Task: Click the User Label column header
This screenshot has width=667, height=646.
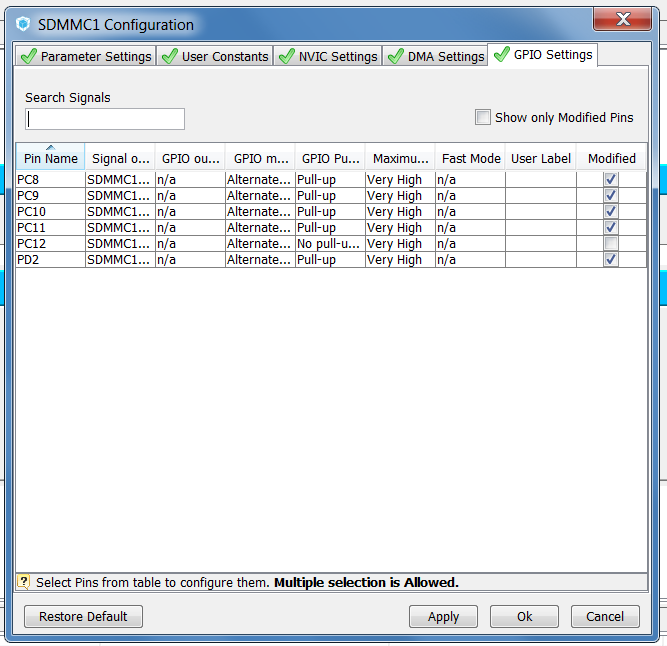Action: [x=541, y=157]
